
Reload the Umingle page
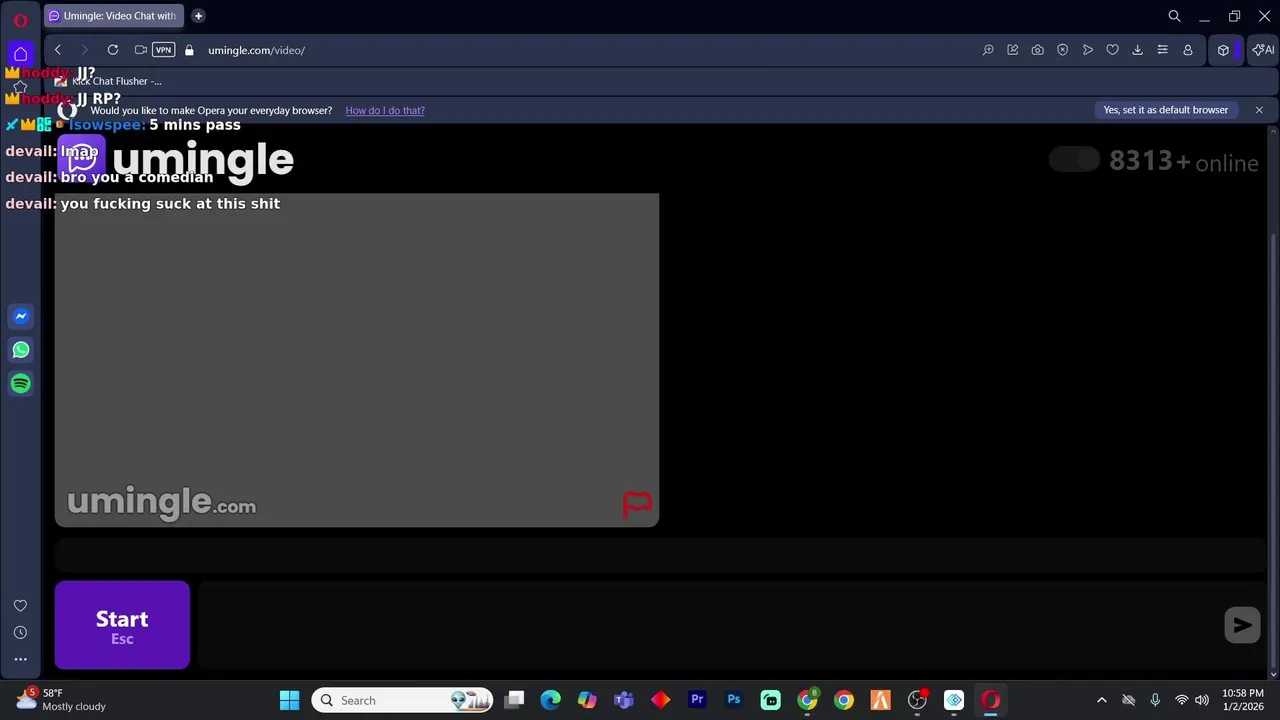(x=113, y=50)
